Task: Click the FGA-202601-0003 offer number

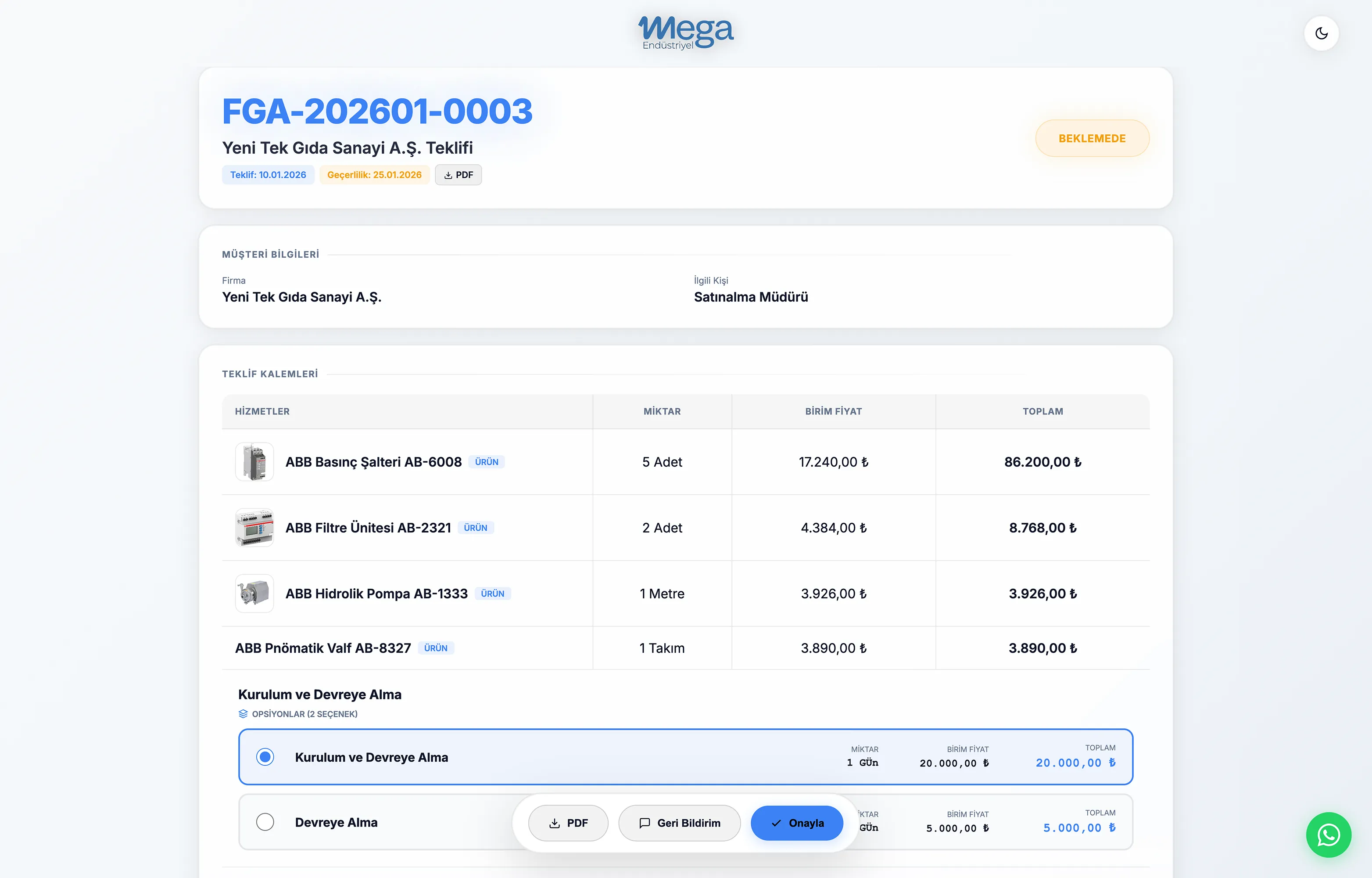Action: point(377,111)
